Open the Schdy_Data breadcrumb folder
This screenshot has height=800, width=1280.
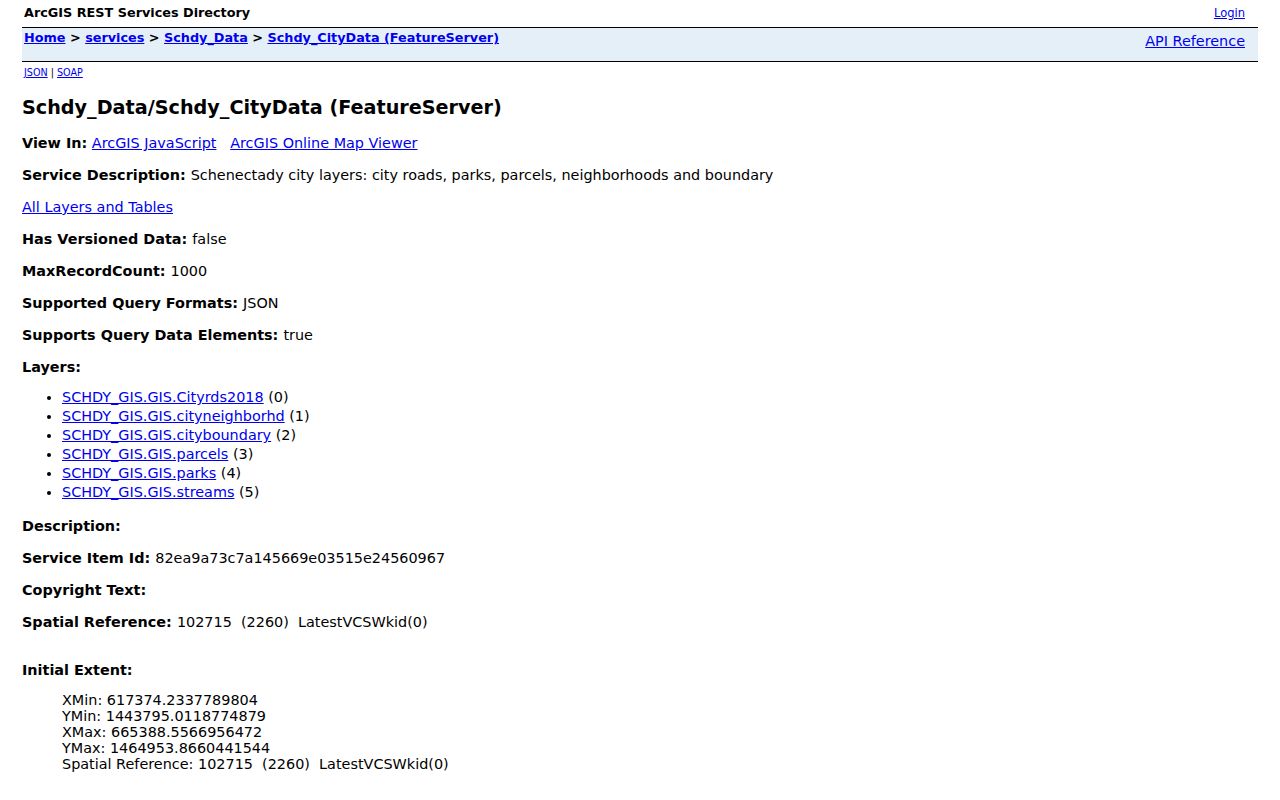pos(206,38)
